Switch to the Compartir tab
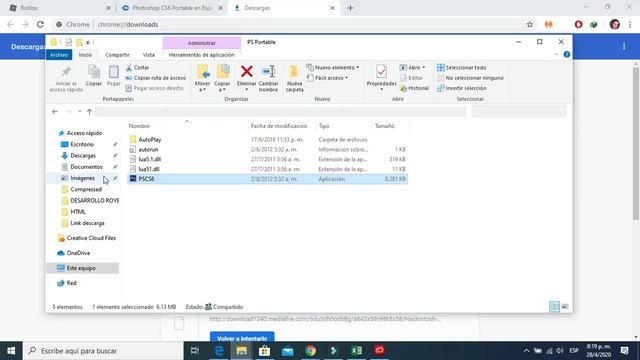 117,55
